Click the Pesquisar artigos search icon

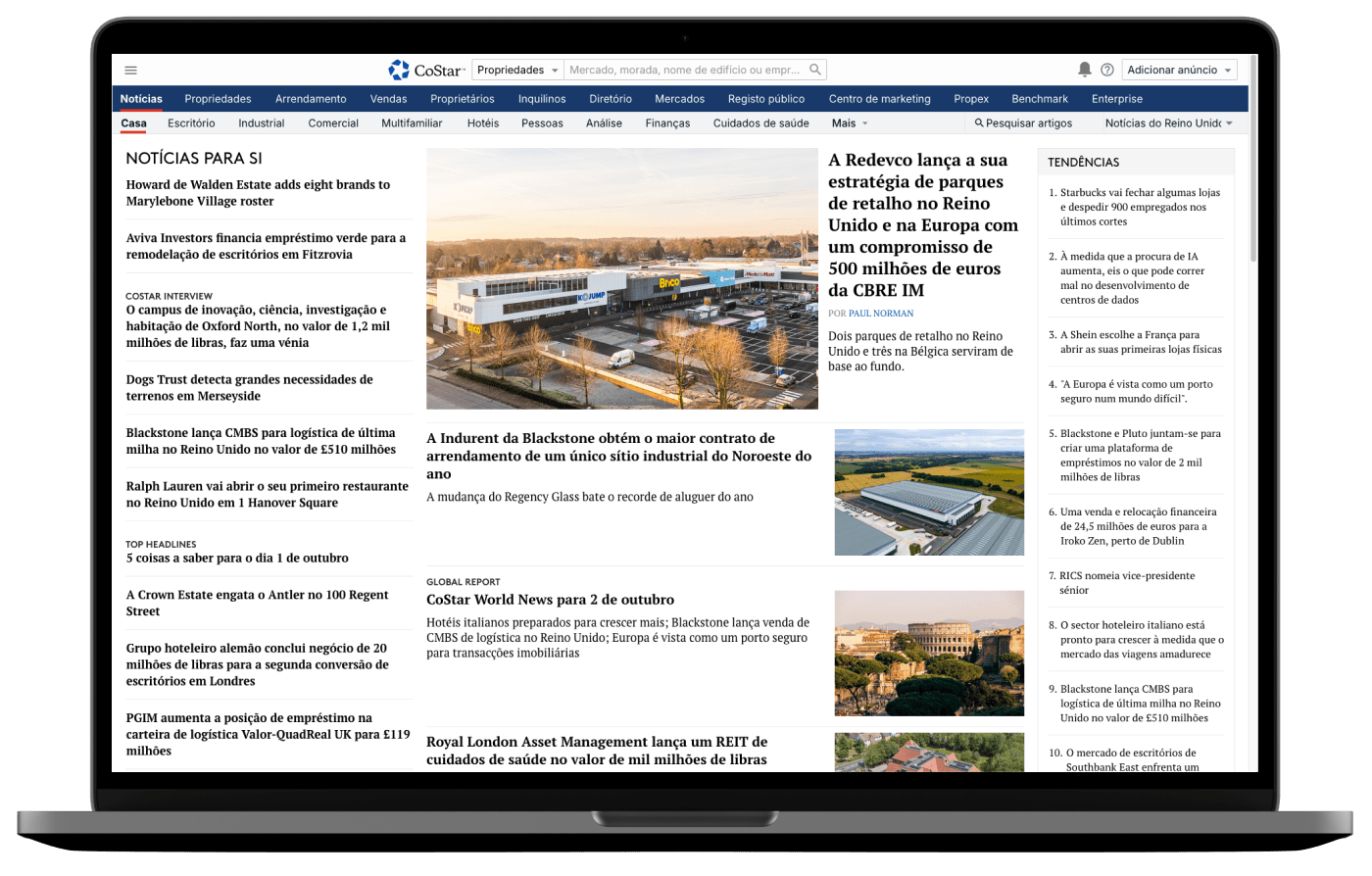tap(979, 123)
